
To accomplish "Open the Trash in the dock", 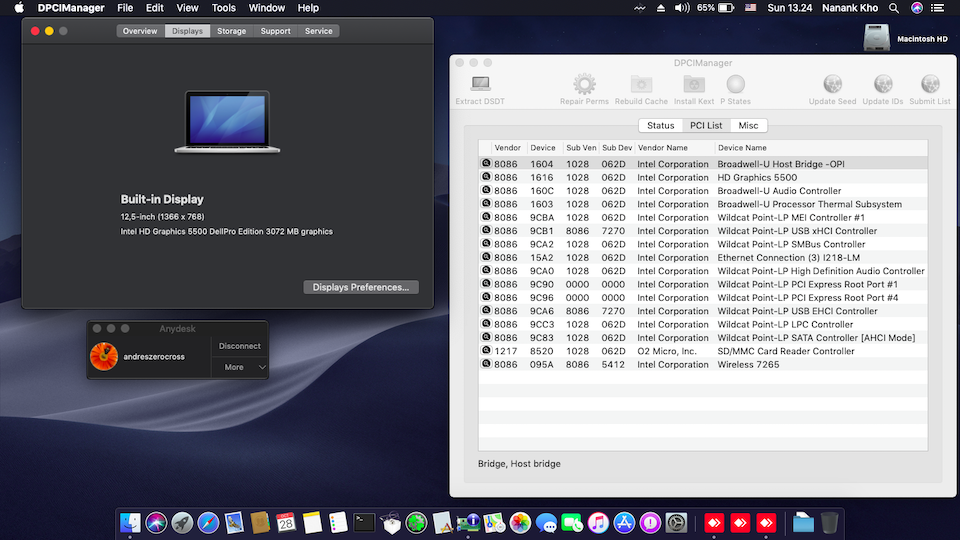I will [829, 523].
